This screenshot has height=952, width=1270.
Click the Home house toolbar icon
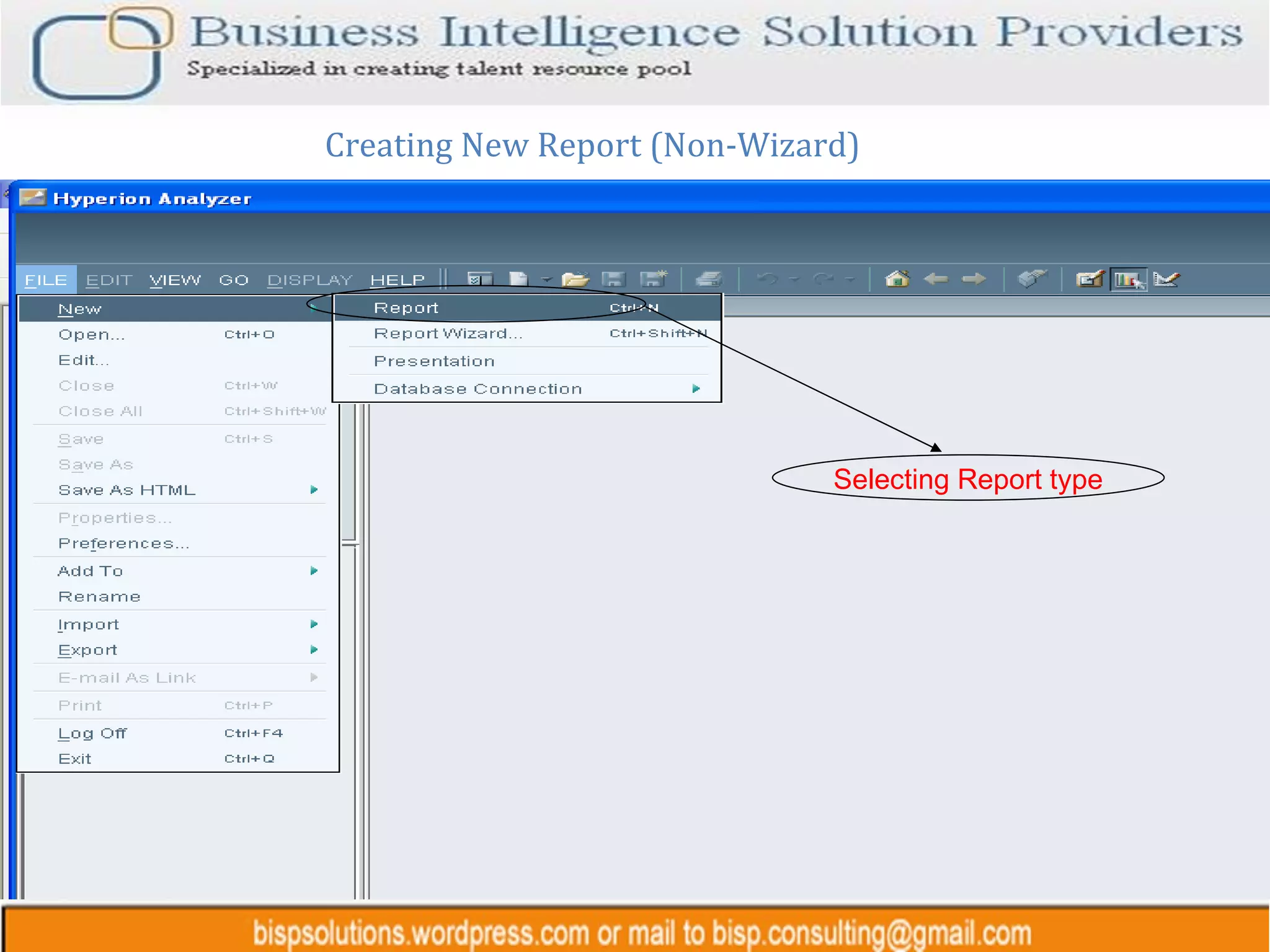(x=897, y=279)
